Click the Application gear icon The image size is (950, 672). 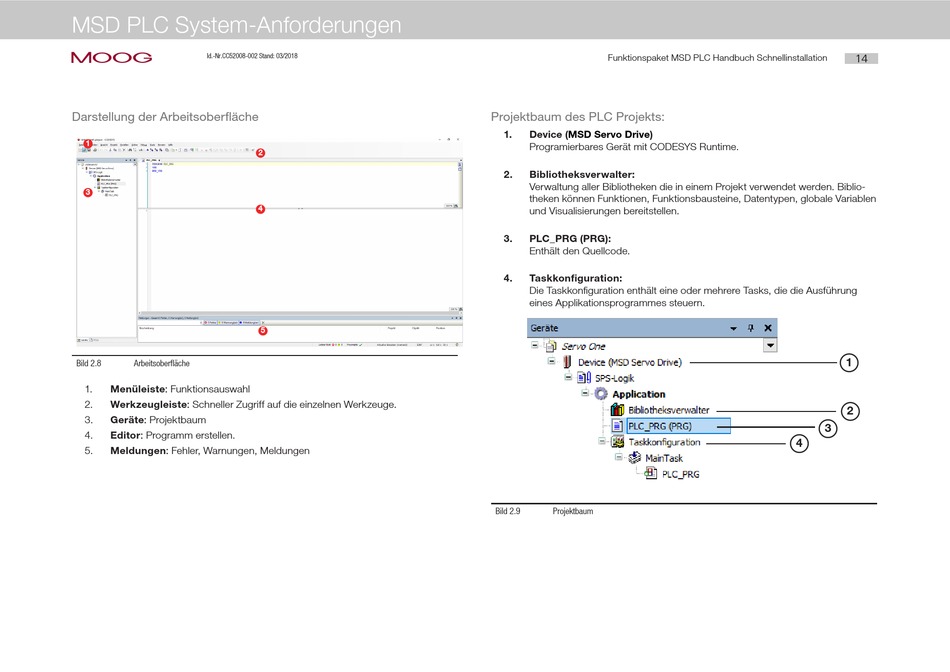(x=601, y=394)
